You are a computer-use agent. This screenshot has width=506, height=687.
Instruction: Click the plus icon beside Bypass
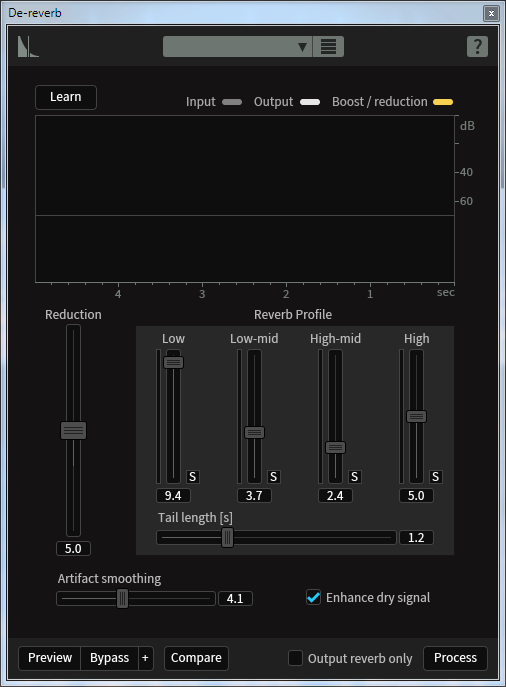(x=145, y=658)
